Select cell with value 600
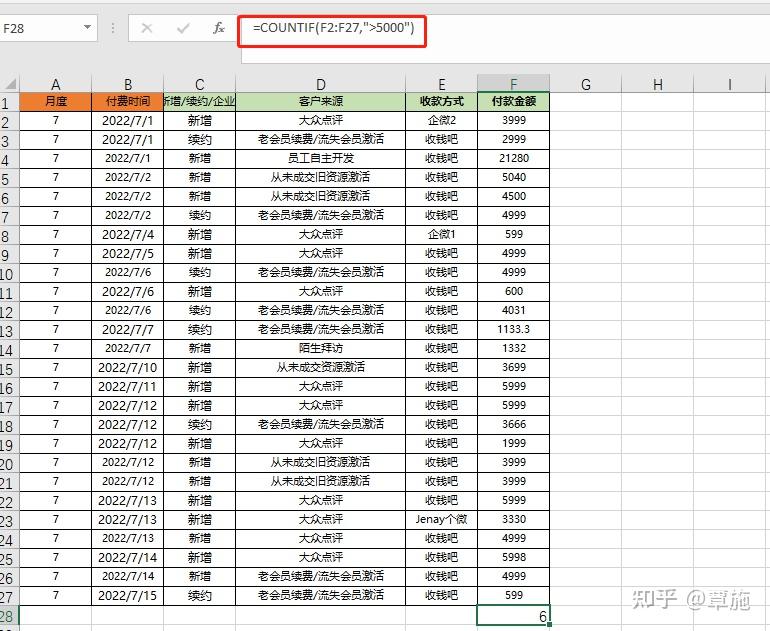Screen dimensions: 770x631 [x=514, y=291]
